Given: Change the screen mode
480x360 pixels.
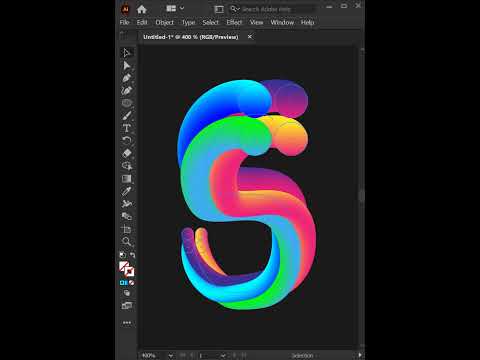Looking at the screenshot, I should pyautogui.click(x=127, y=306).
